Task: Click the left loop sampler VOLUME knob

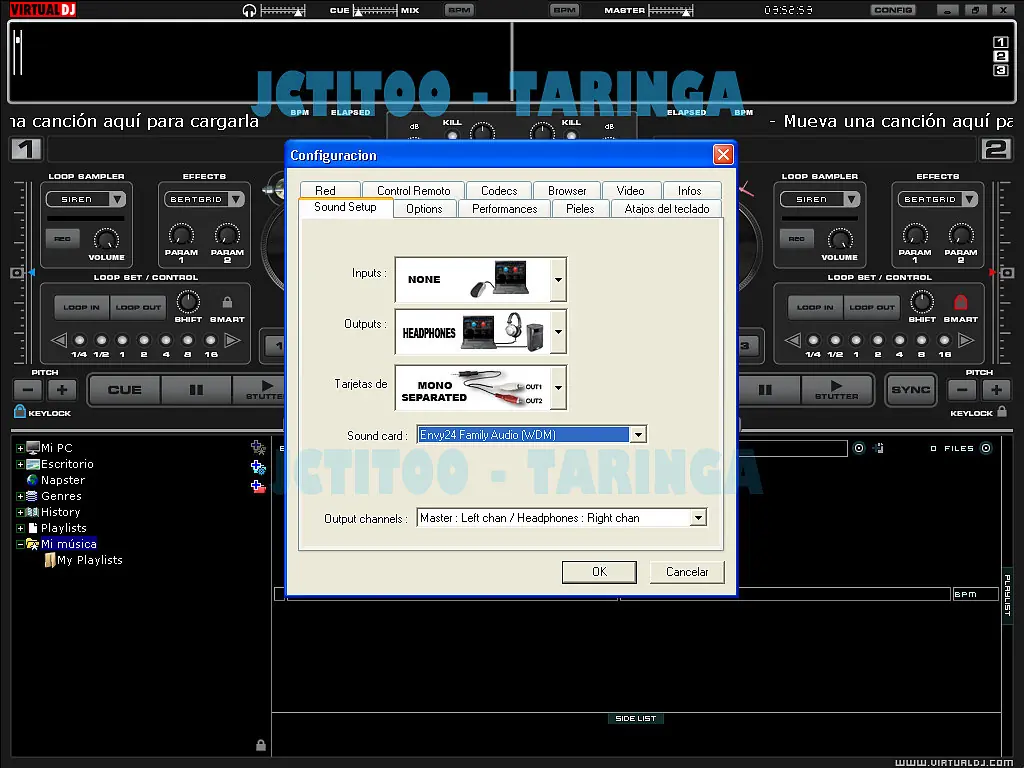Action: [x=106, y=239]
